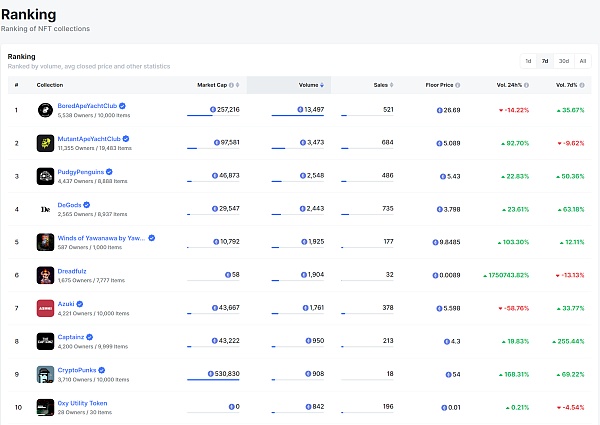Click the Dreadfulz collection avatar

point(45,274)
